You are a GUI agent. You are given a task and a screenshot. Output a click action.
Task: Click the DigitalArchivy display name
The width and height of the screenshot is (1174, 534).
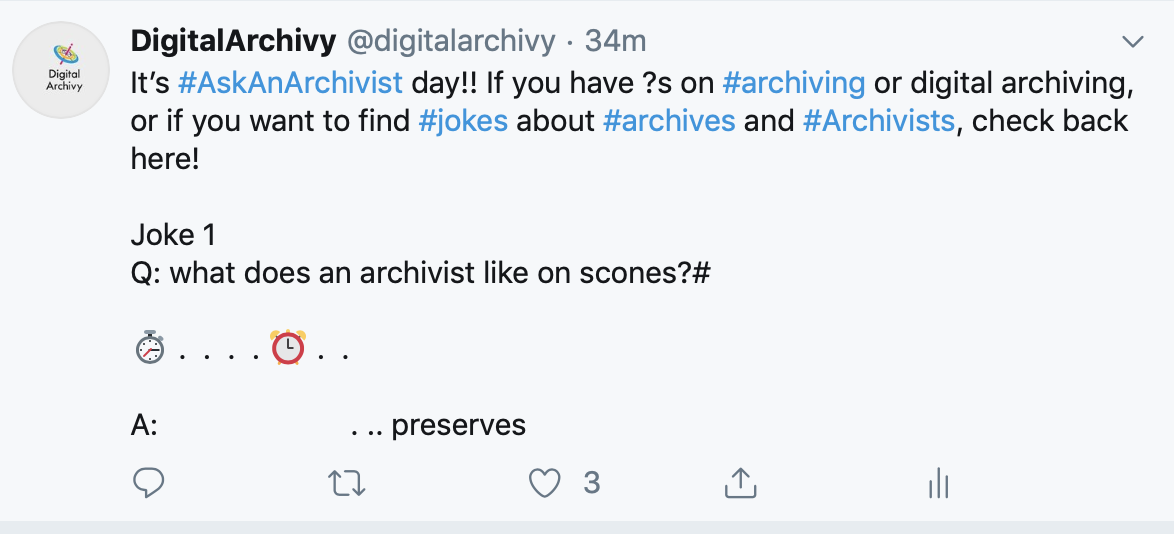click(x=234, y=41)
